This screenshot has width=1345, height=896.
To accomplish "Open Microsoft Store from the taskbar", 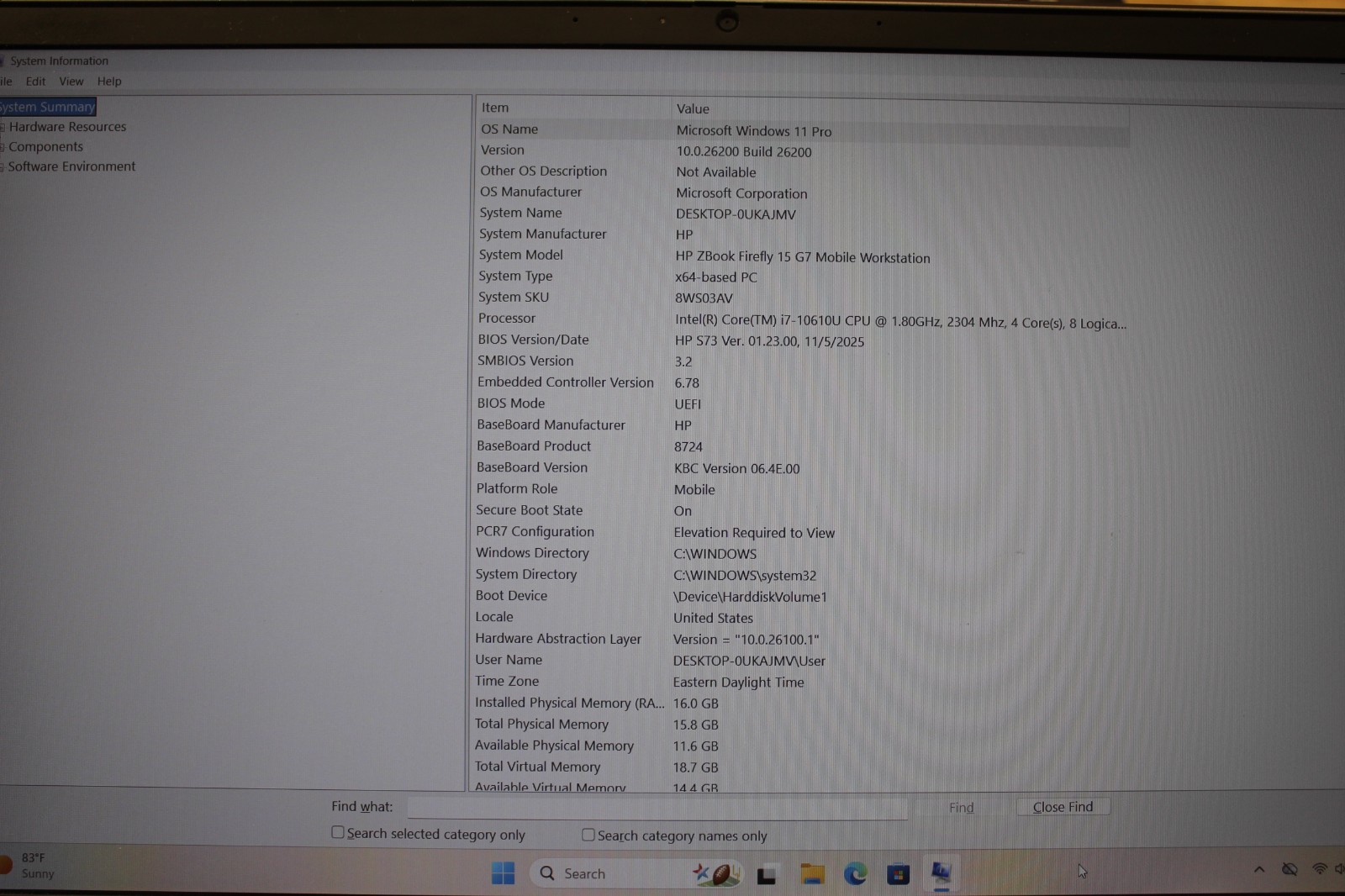I will click(898, 875).
